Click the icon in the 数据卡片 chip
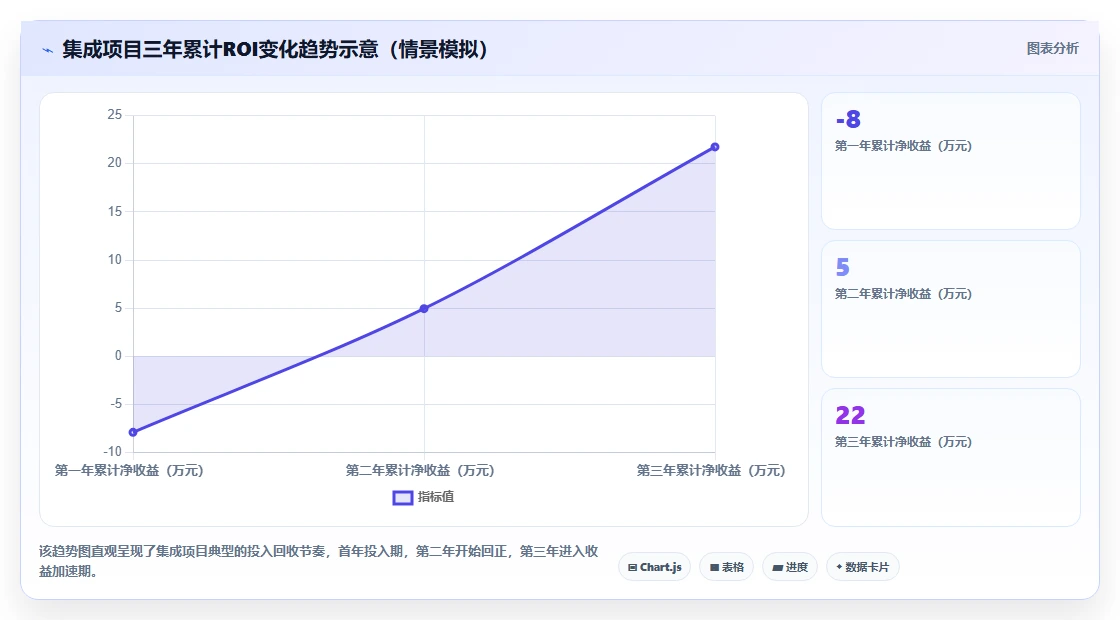 tap(839, 567)
